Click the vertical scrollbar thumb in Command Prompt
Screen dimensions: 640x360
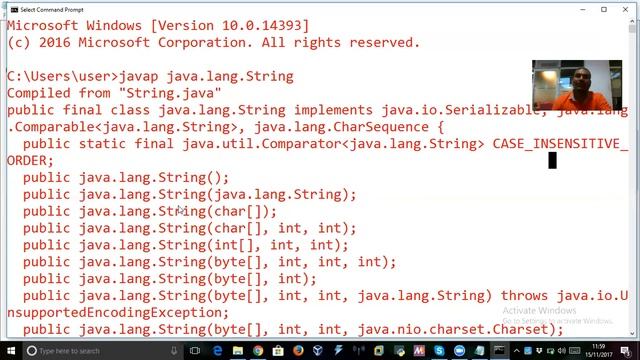pos(633,29)
